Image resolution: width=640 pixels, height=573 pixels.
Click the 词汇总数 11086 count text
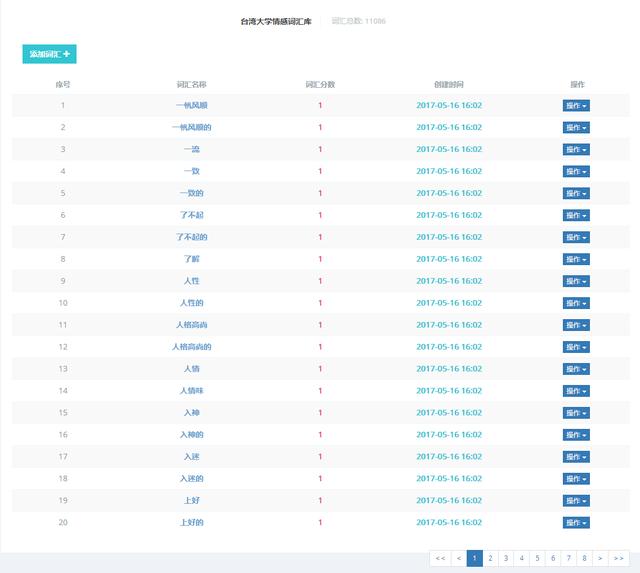(358, 21)
